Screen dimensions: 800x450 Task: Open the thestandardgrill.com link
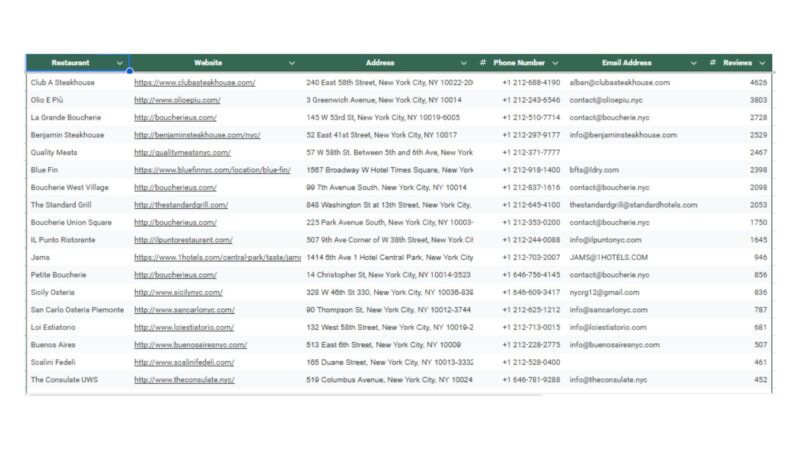(x=181, y=205)
